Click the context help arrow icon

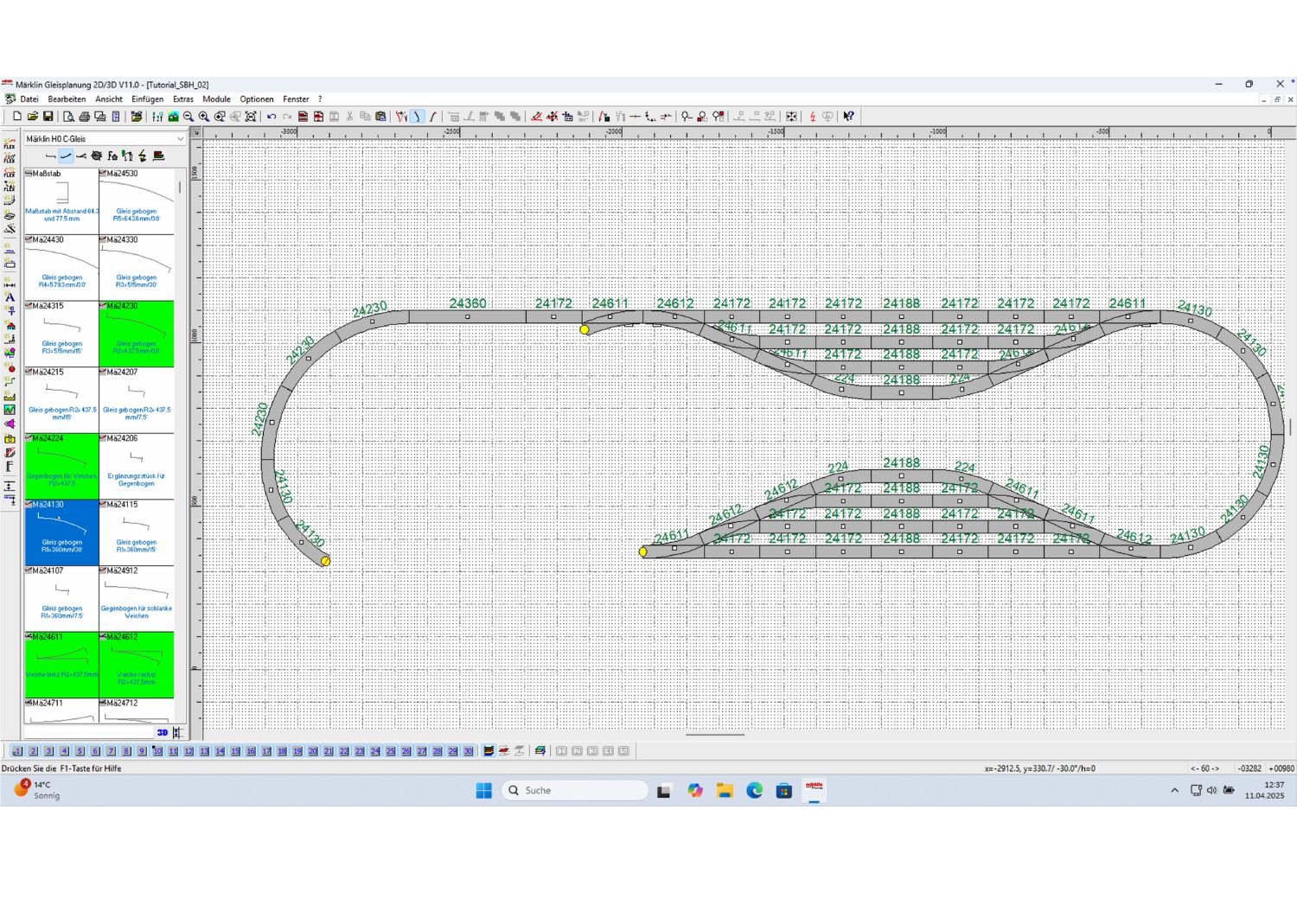848,117
